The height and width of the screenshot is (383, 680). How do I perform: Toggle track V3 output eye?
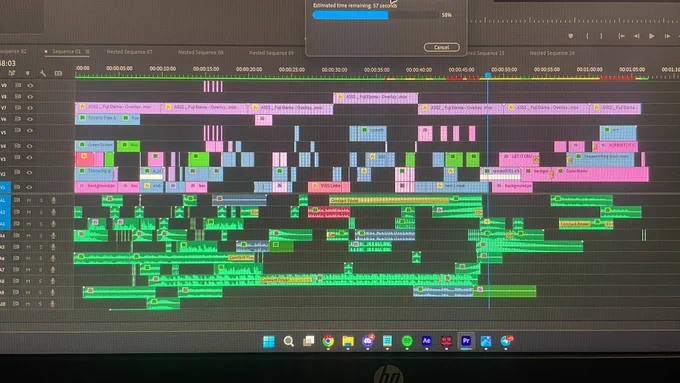click(30, 158)
